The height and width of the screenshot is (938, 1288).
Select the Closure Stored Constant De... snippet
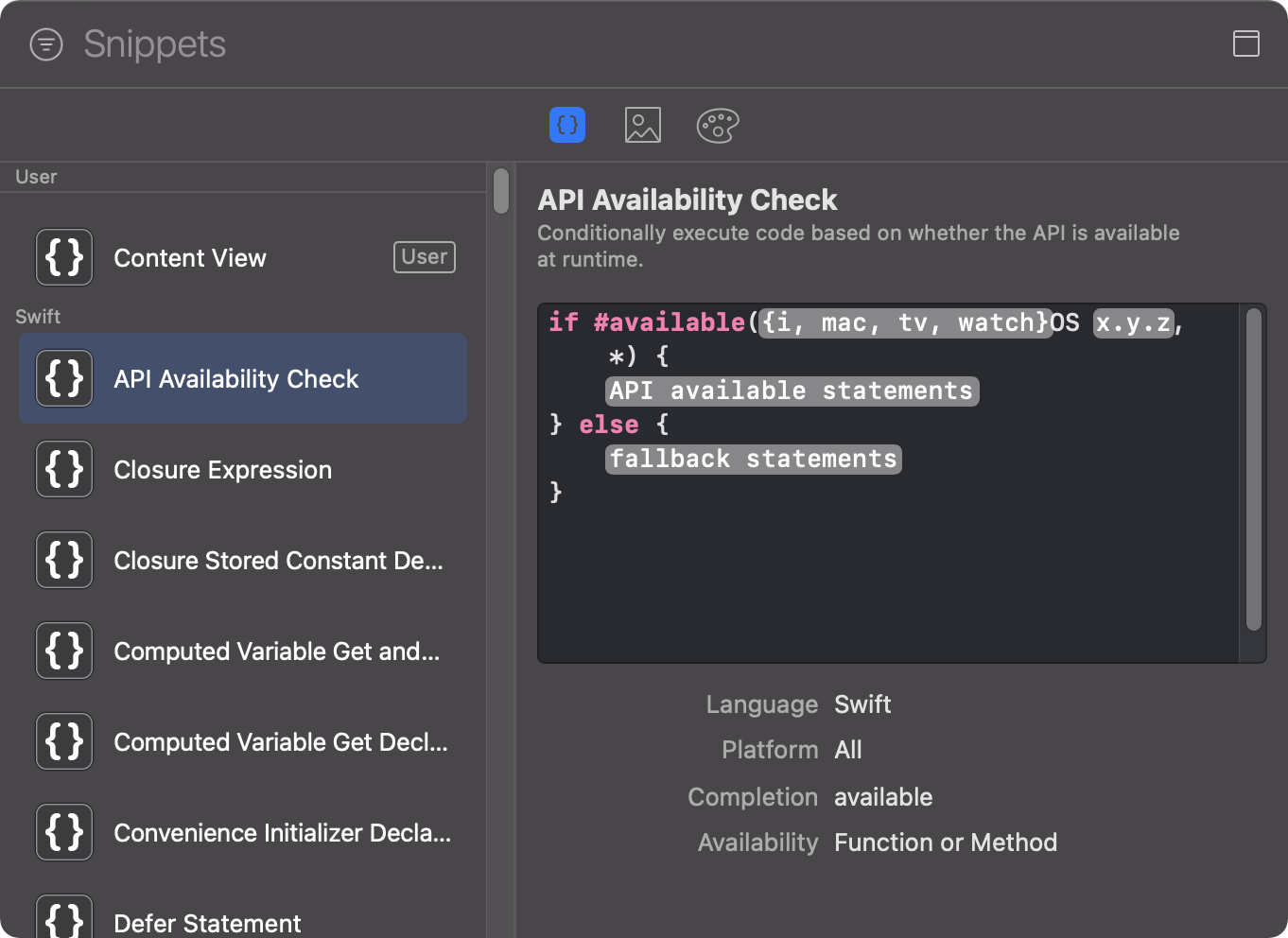click(243, 560)
